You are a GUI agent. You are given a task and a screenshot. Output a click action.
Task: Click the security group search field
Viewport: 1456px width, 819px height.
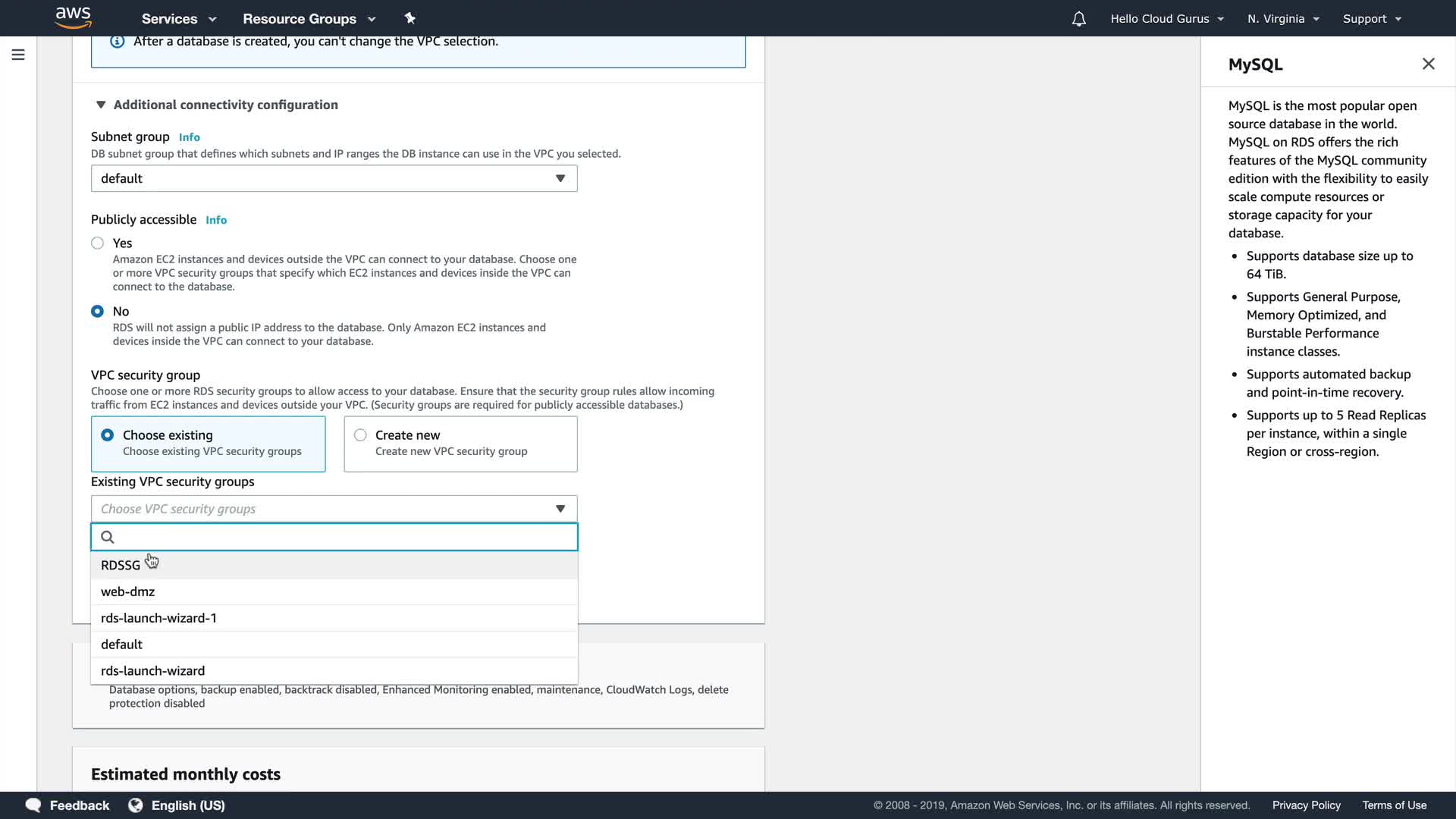coord(341,537)
